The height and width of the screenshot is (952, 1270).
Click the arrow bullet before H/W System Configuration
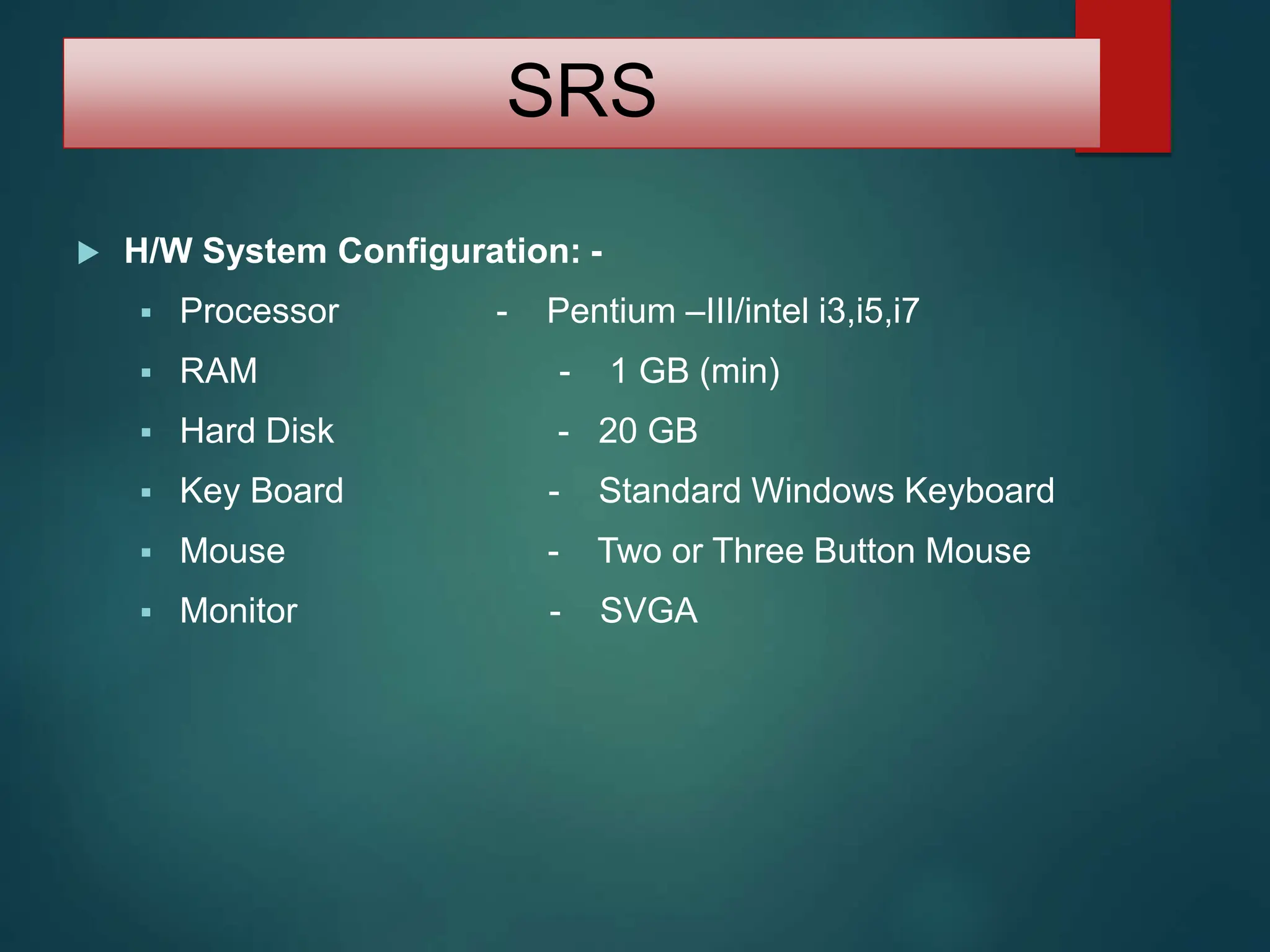pyautogui.click(x=88, y=253)
